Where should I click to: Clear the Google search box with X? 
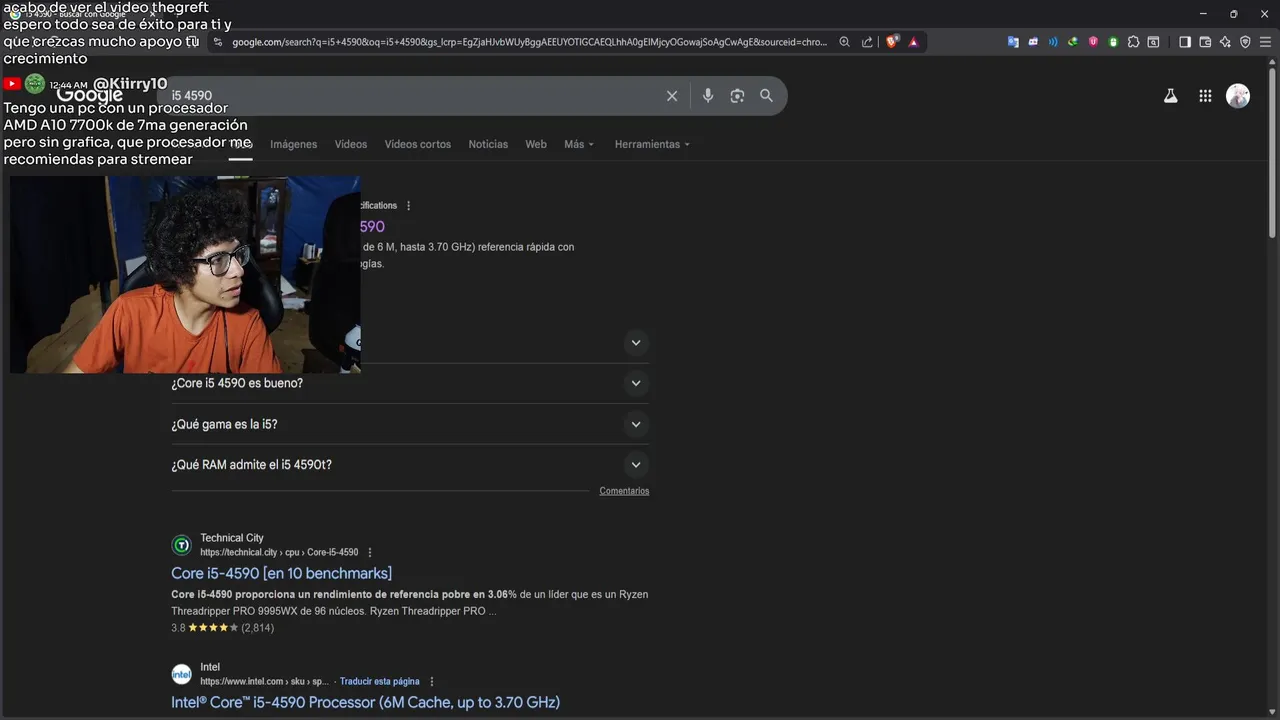[672, 96]
